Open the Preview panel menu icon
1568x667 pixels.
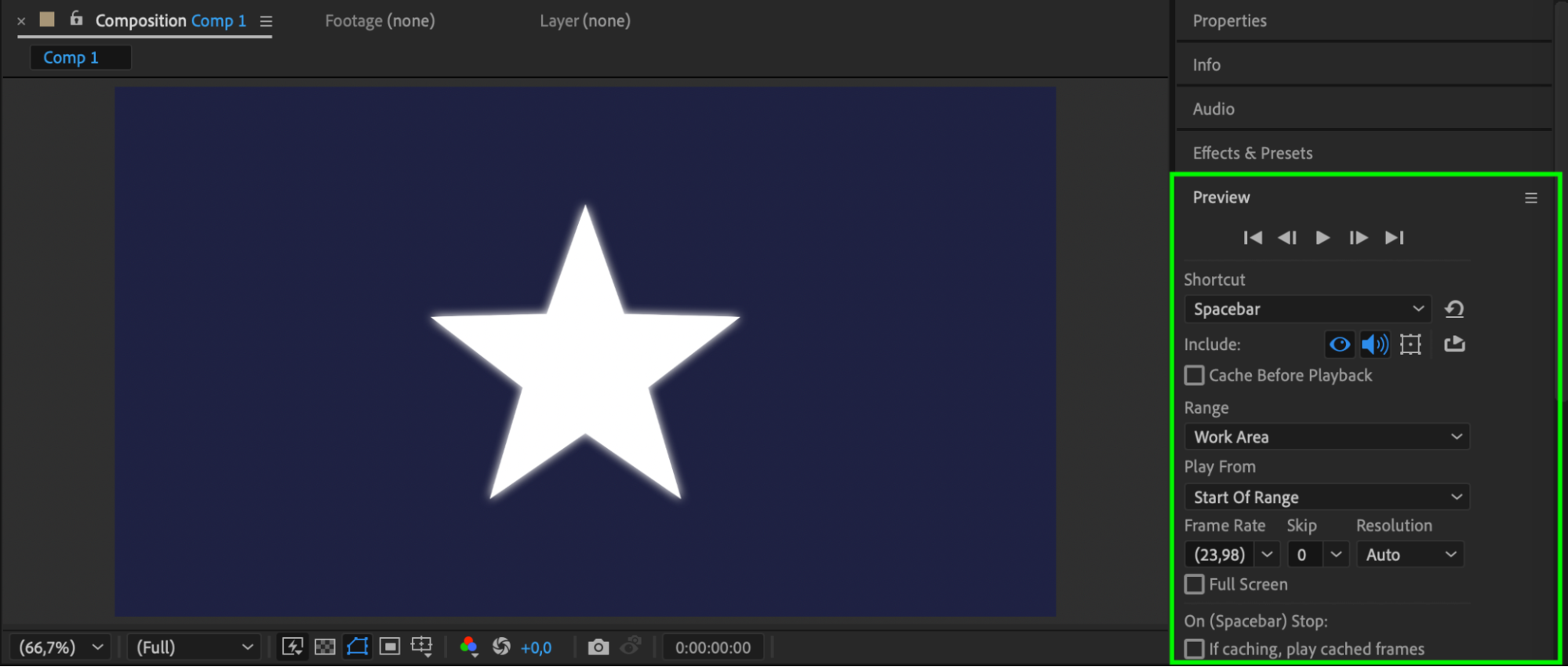pos(1530,199)
